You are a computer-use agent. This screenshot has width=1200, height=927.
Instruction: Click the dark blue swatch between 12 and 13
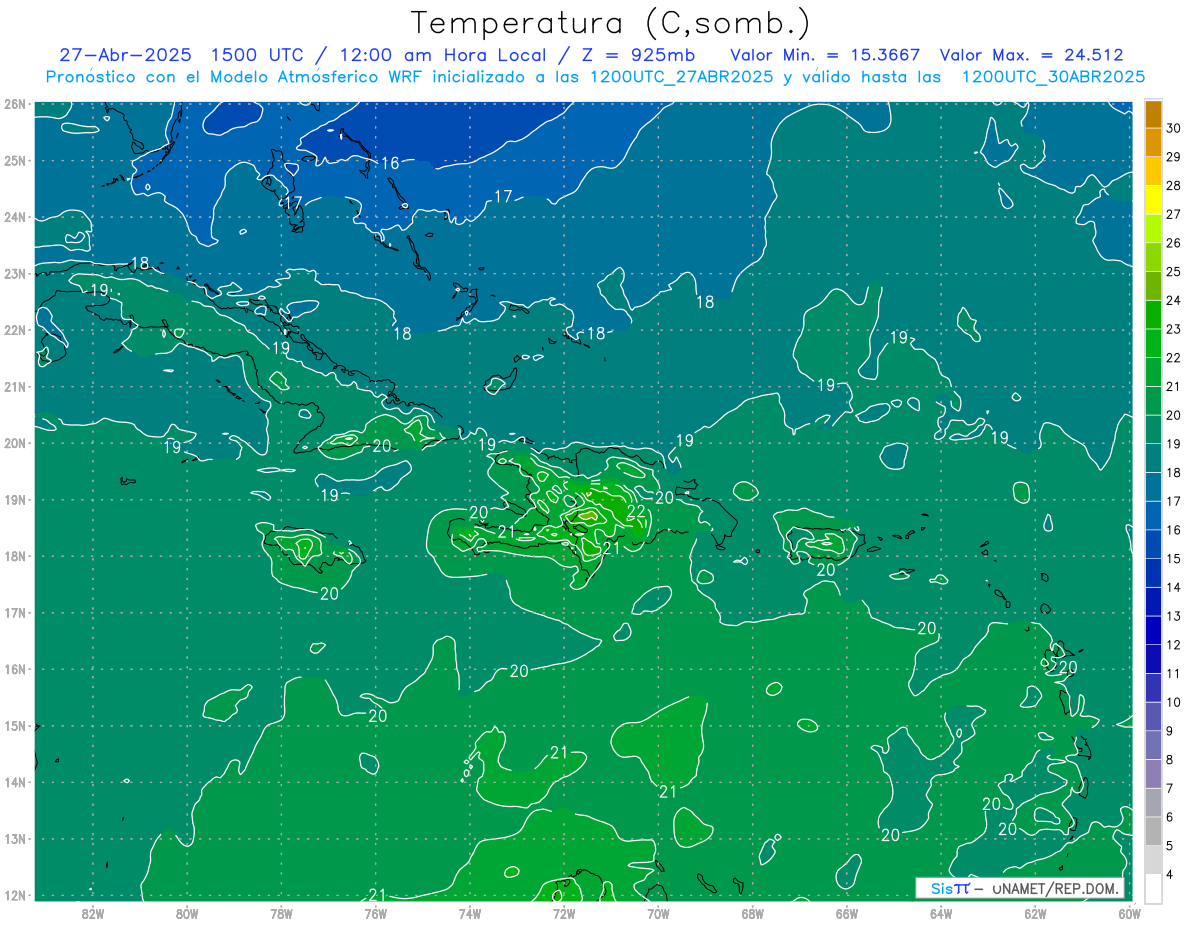tap(1153, 630)
